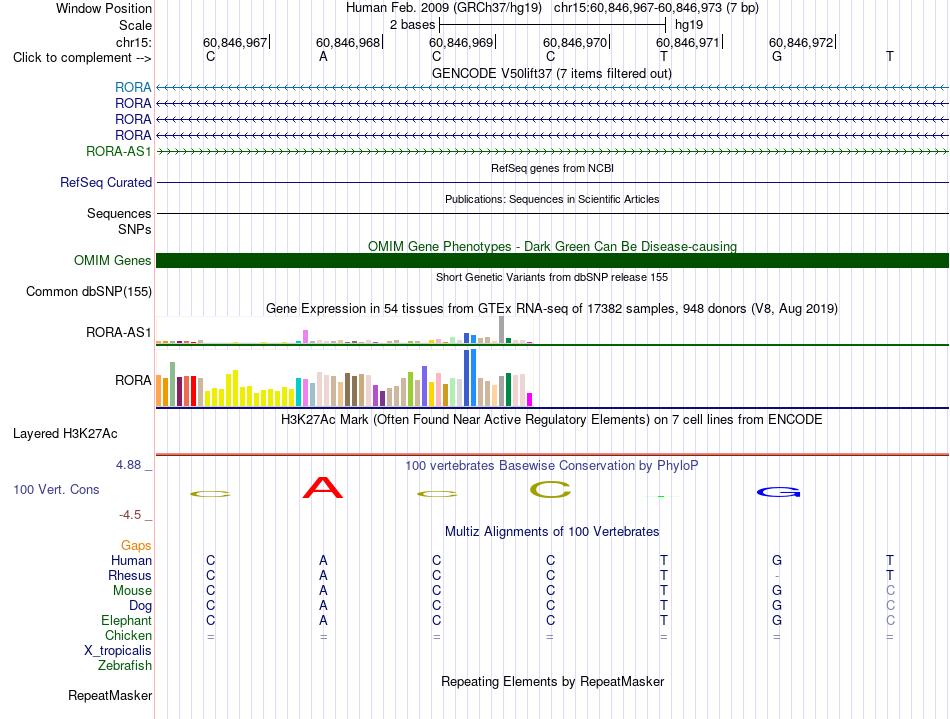
Task: Click the chr15 60,846,969 ruler position
Action: pyautogui.click(x=462, y=42)
